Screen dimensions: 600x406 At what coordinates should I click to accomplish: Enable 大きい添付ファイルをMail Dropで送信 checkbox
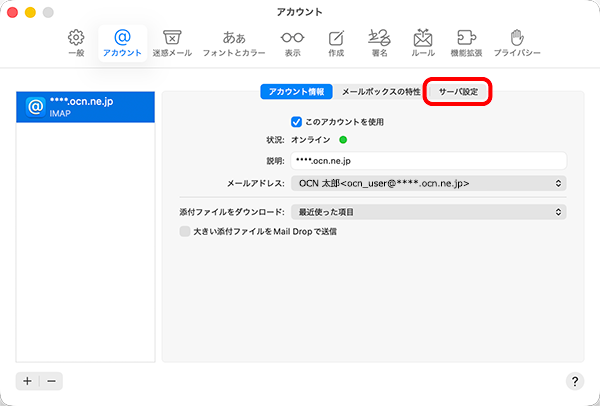point(184,231)
